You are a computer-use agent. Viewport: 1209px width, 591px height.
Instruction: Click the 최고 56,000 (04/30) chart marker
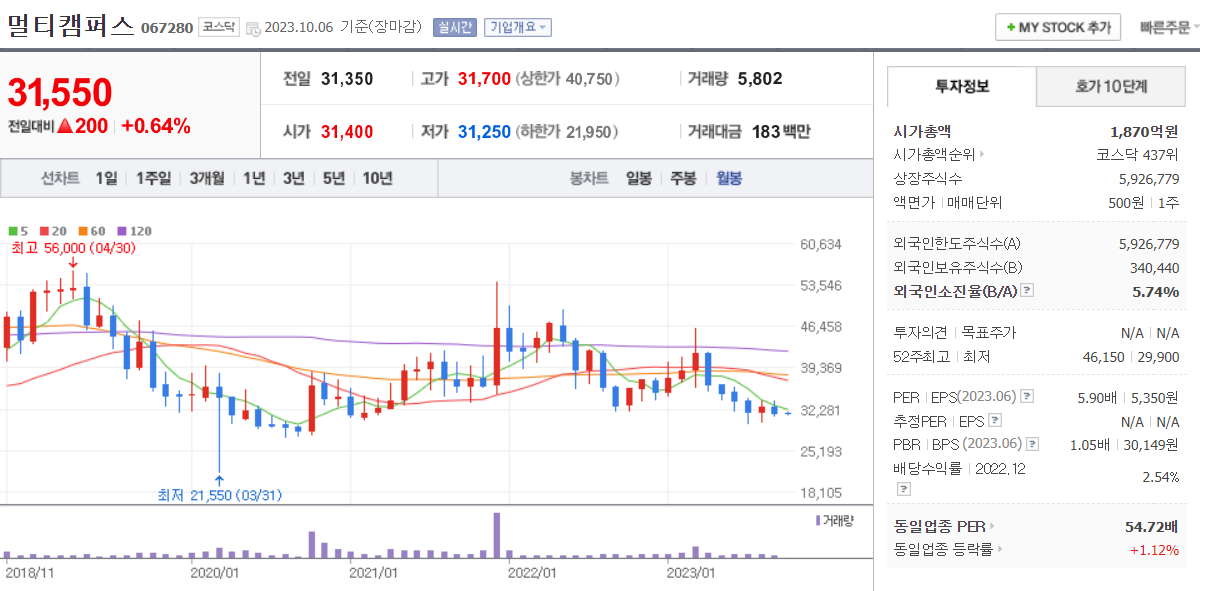click(73, 248)
